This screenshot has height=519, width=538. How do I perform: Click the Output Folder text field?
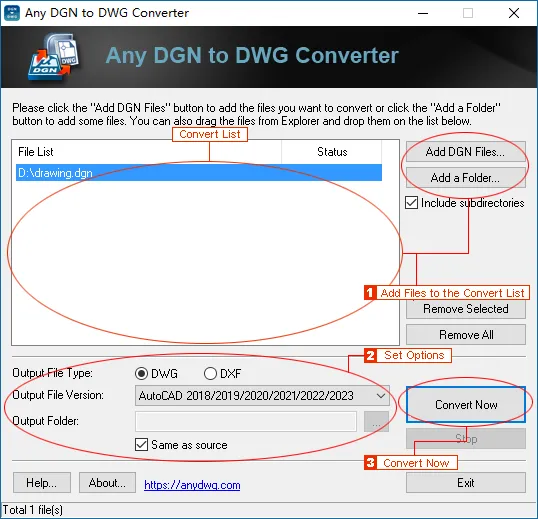click(246, 421)
